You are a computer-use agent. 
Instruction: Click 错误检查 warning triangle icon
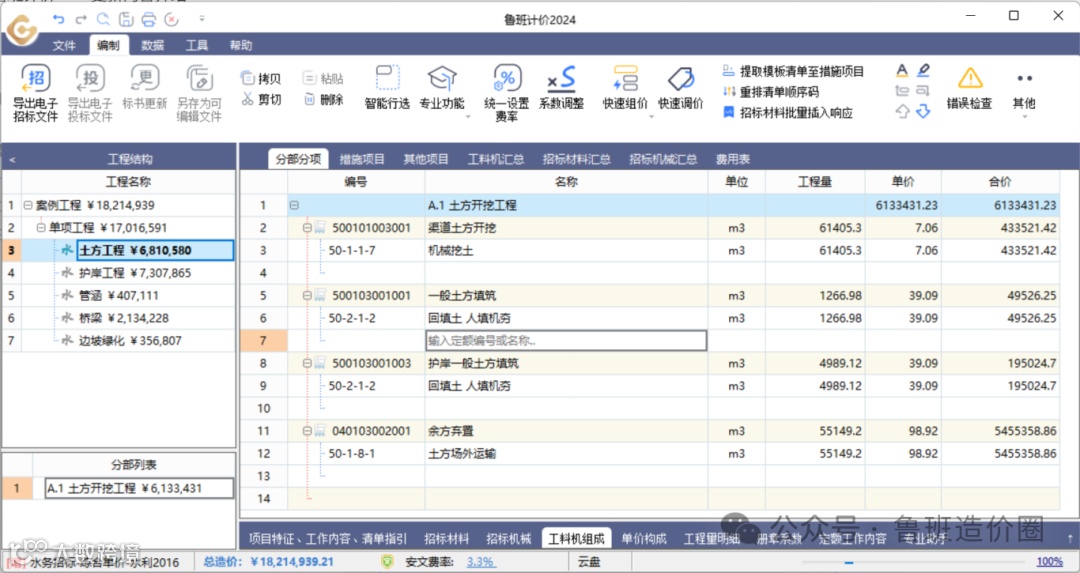tap(970, 77)
